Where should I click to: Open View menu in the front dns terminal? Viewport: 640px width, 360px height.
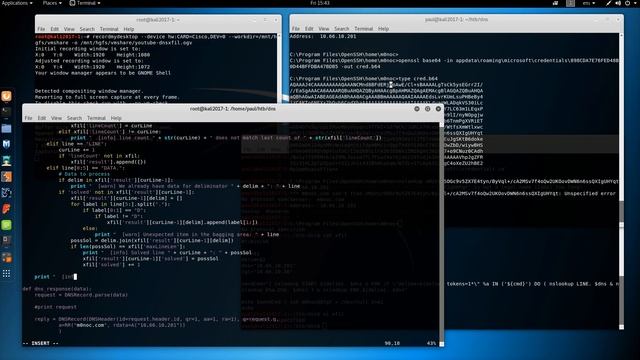tap(56, 118)
